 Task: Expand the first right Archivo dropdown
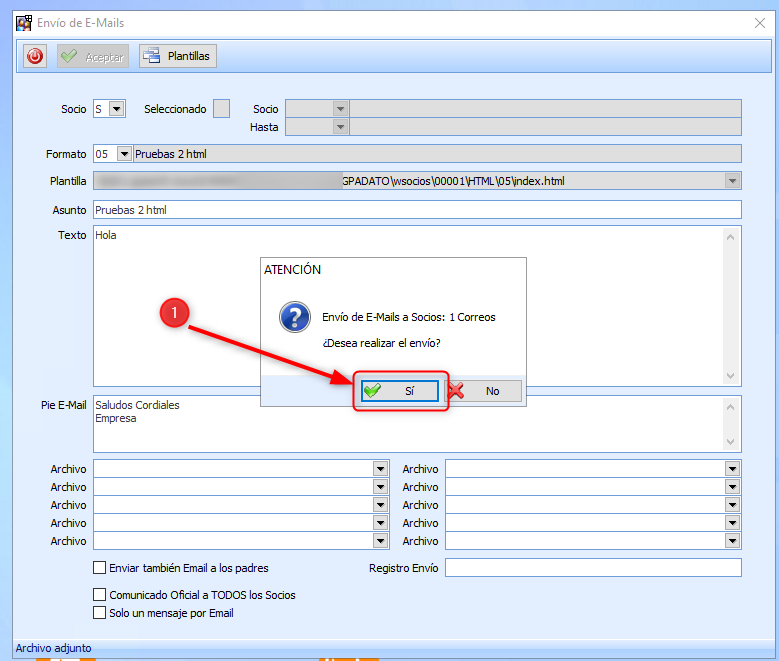coord(732,469)
